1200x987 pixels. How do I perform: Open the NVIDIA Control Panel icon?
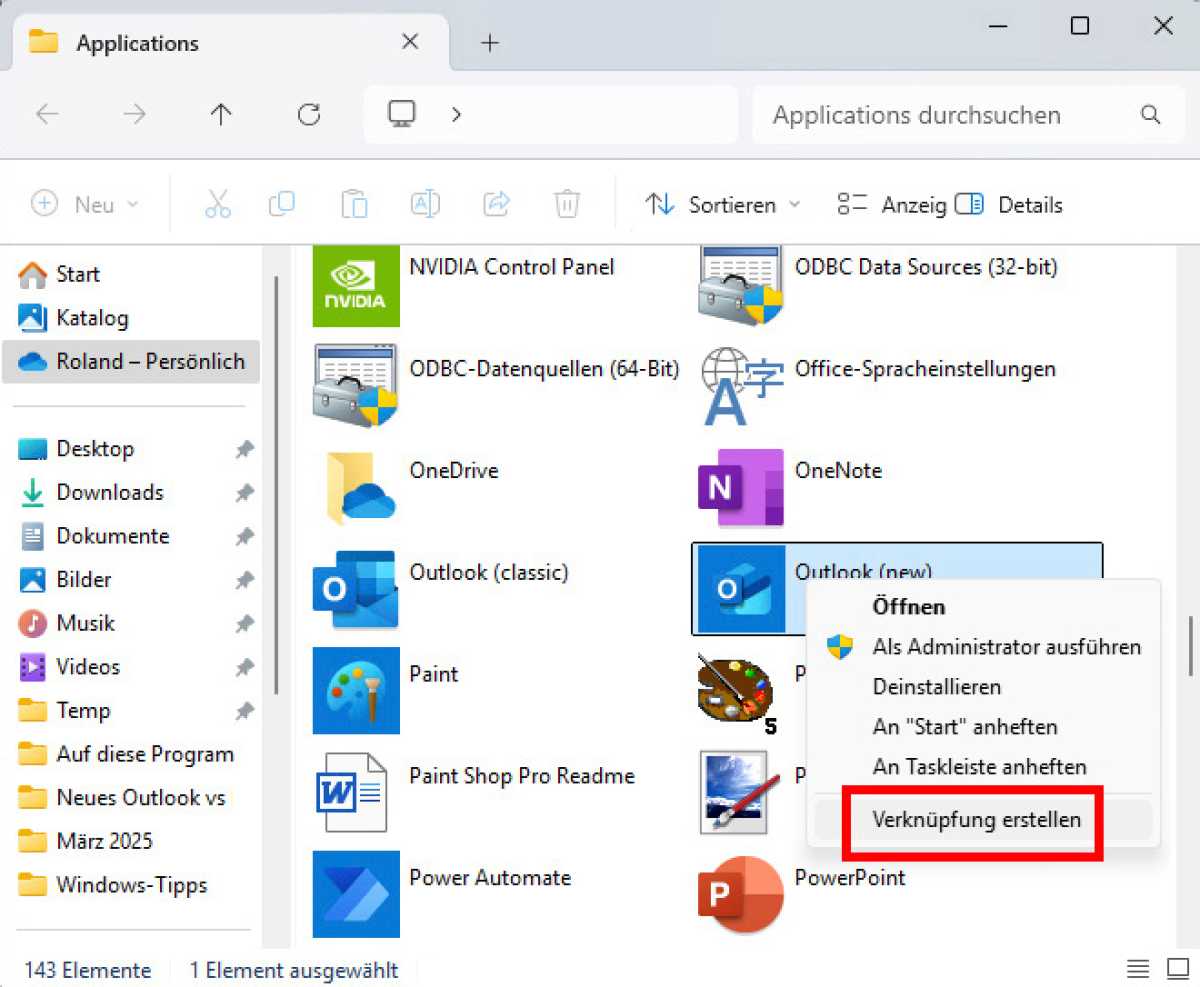click(356, 285)
